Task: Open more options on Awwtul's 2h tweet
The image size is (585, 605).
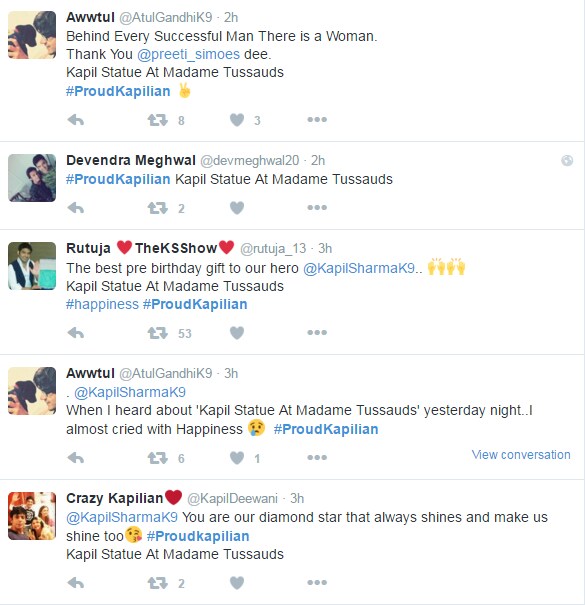Action: click(x=317, y=120)
